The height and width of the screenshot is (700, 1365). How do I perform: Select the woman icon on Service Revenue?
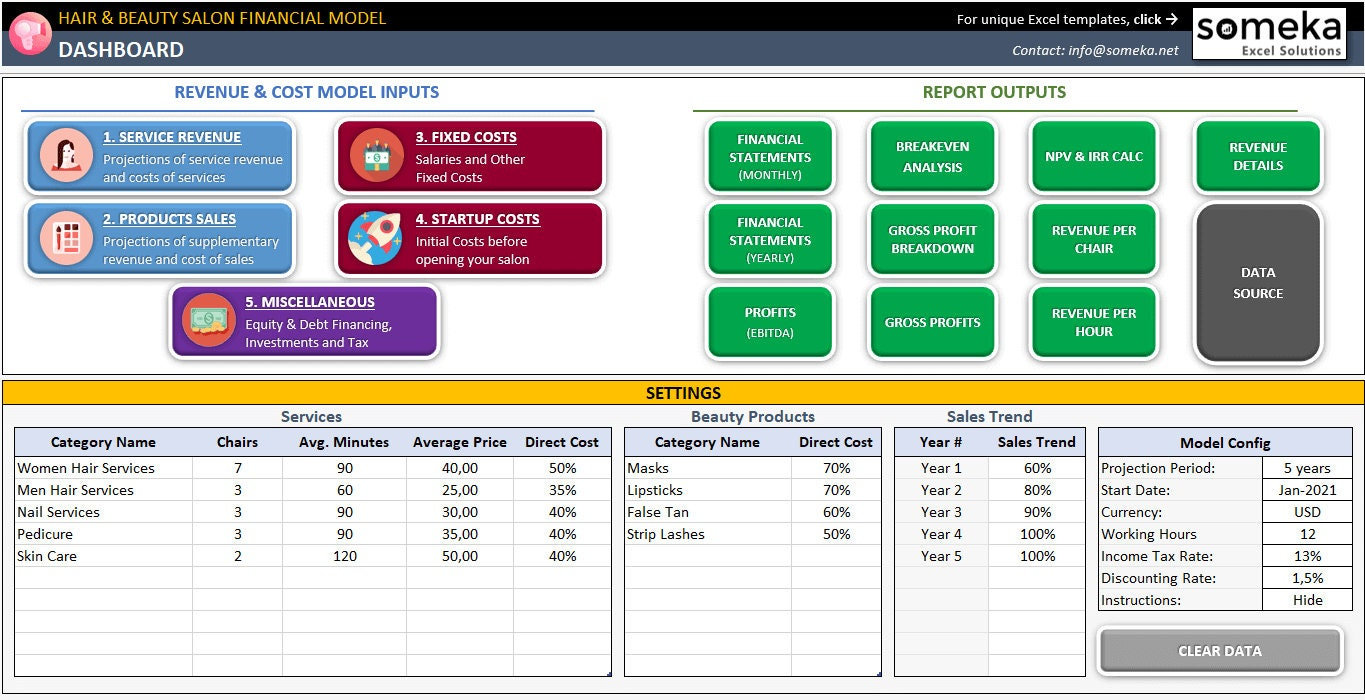(x=65, y=158)
